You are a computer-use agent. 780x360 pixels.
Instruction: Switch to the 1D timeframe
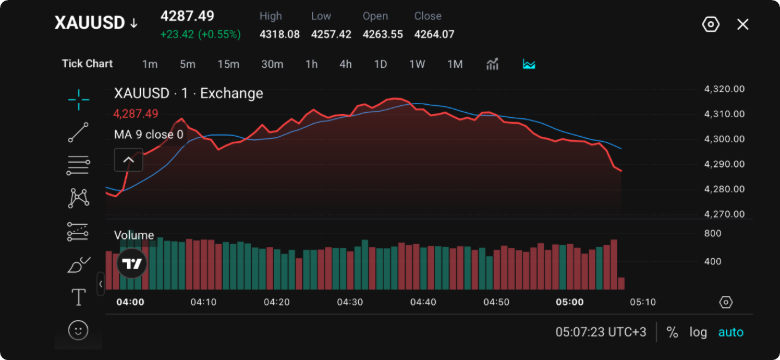(381, 64)
